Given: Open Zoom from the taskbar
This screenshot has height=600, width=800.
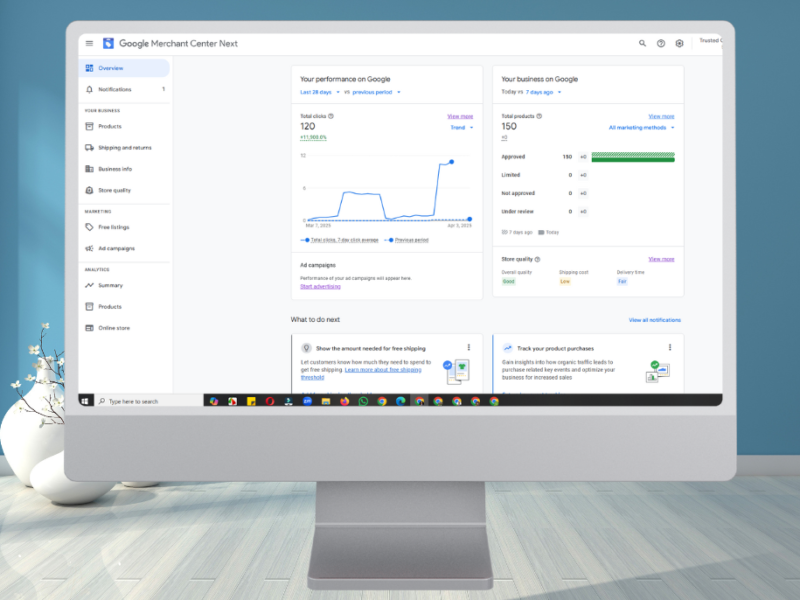Looking at the screenshot, I should (307, 402).
